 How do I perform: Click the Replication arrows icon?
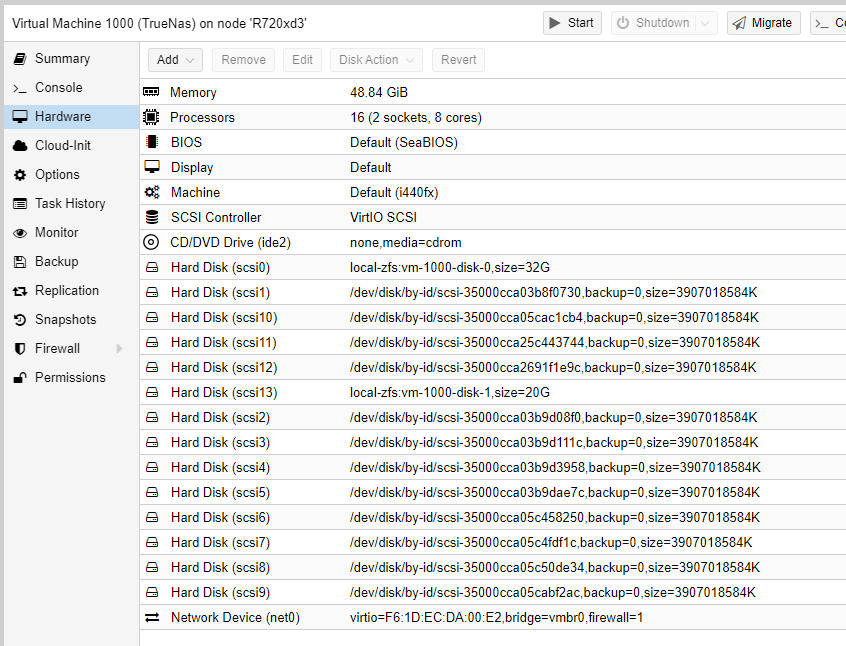pos(20,291)
